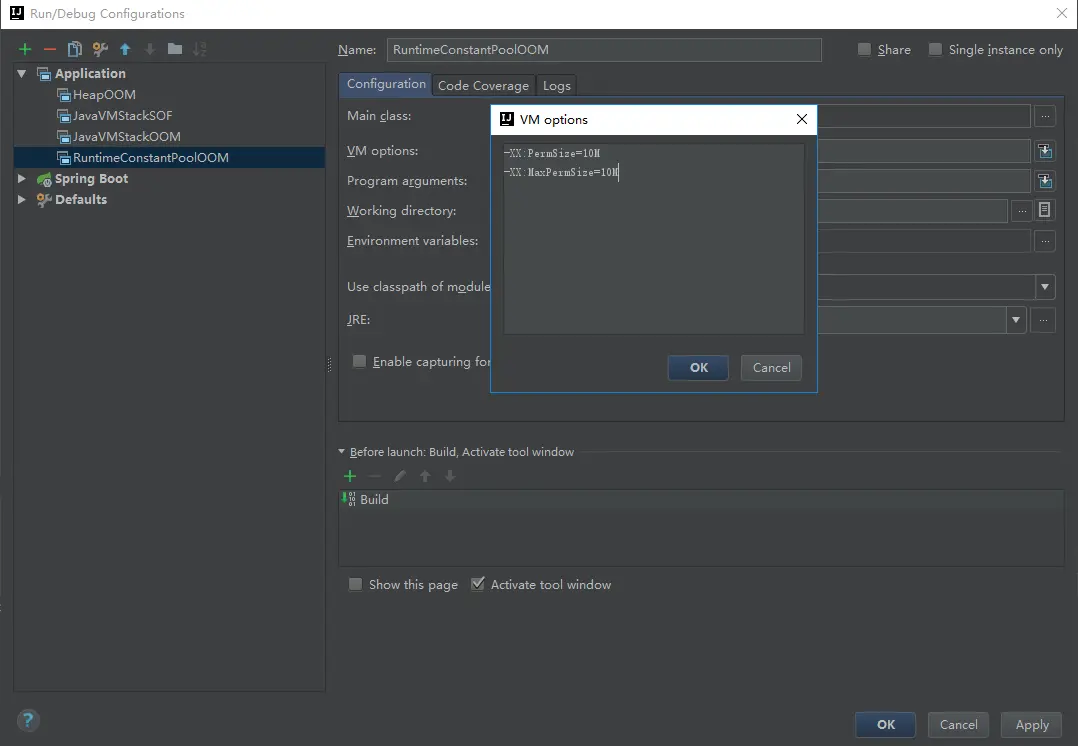Click VM options text area
This screenshot has width=1078, height=746.
(654, 239)
